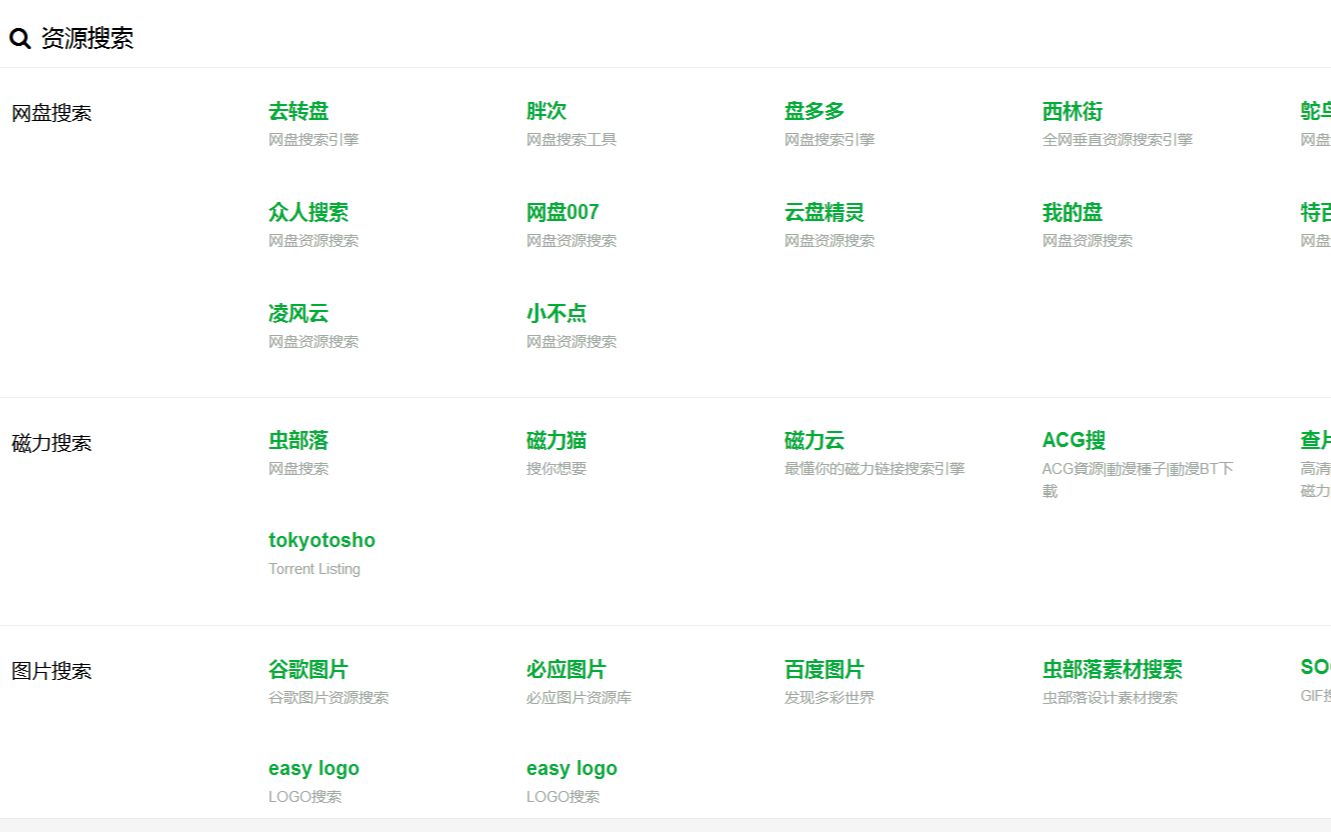Open the 去转盘 netdisk search link
Viewport: 1331px width, 832px height.
tap(298, 111)
